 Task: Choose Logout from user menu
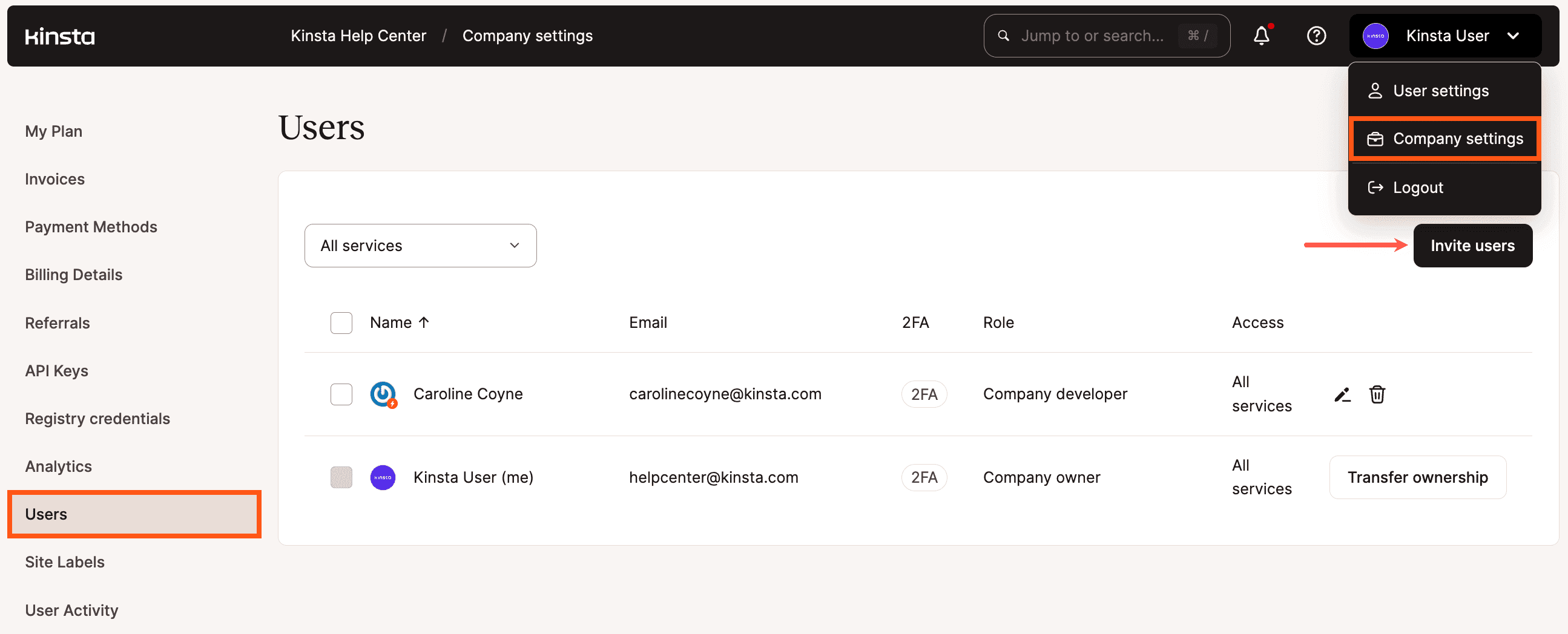[1444, 188]
